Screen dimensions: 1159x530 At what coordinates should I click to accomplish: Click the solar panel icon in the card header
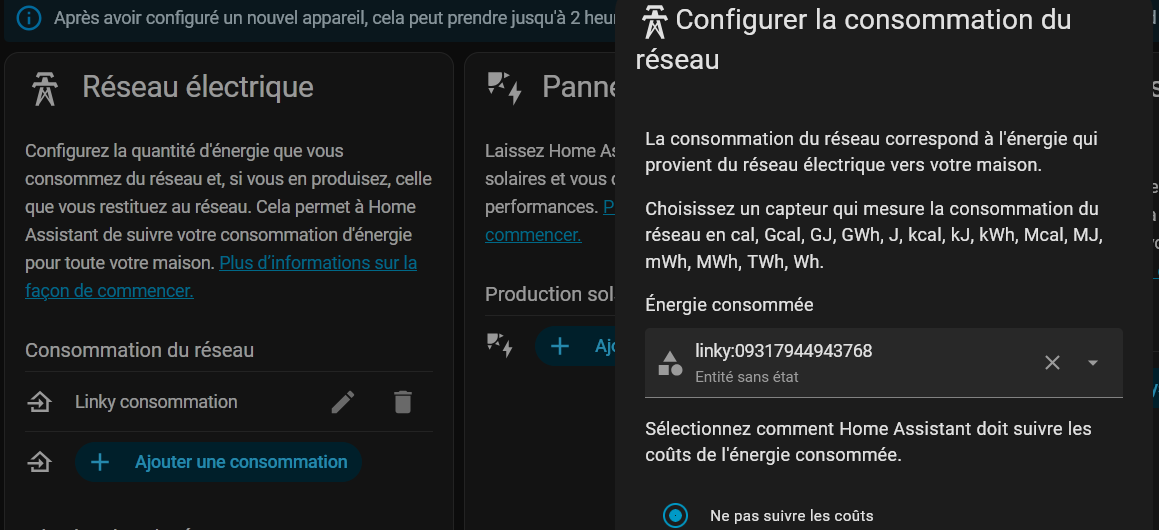pyautogui.click(x=504, y=88)
